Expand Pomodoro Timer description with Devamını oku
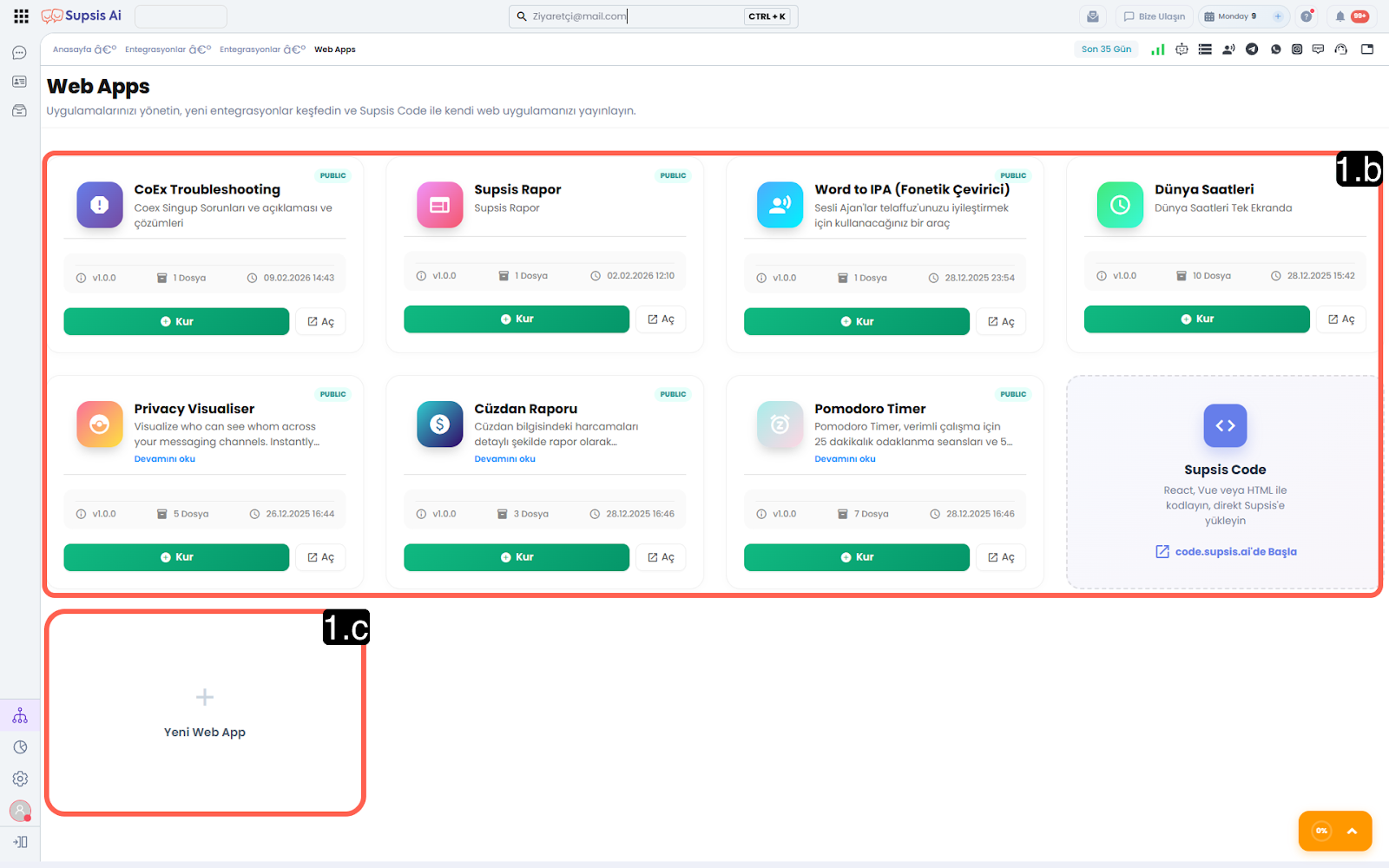 (845, 459)
